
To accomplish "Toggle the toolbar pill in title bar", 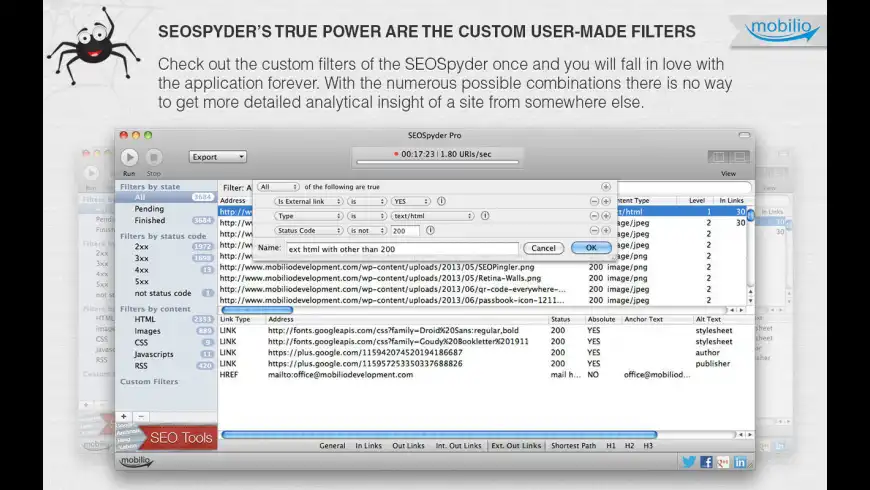I will click(744, 135).
